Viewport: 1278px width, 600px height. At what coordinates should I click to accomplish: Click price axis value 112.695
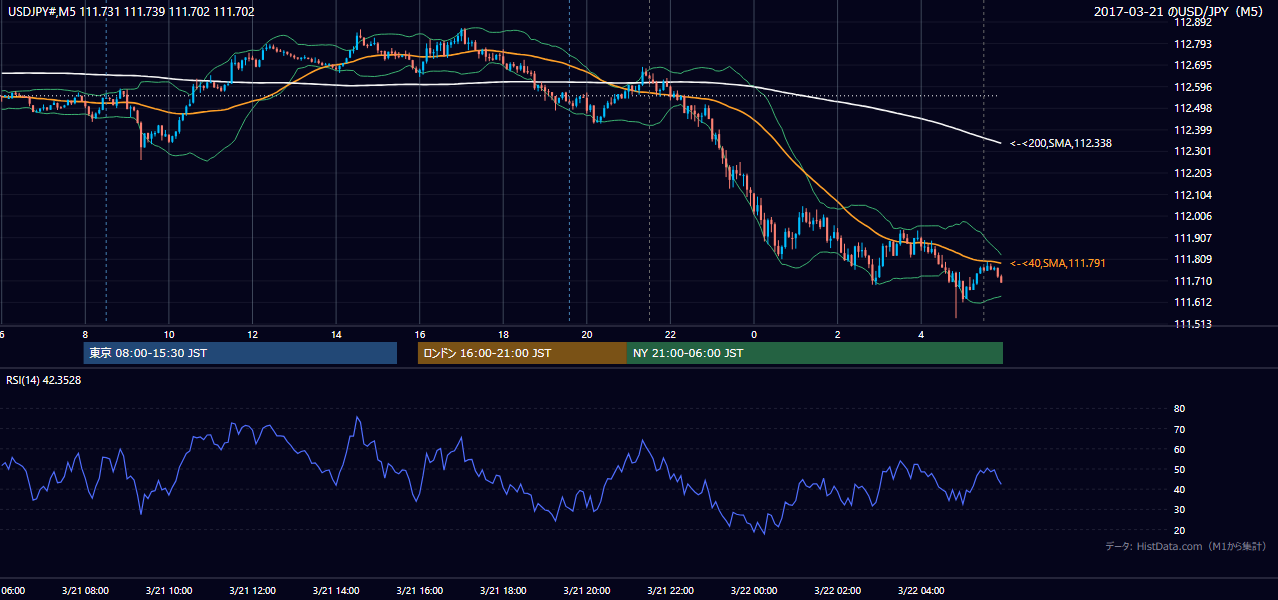tap(1192, 65)
